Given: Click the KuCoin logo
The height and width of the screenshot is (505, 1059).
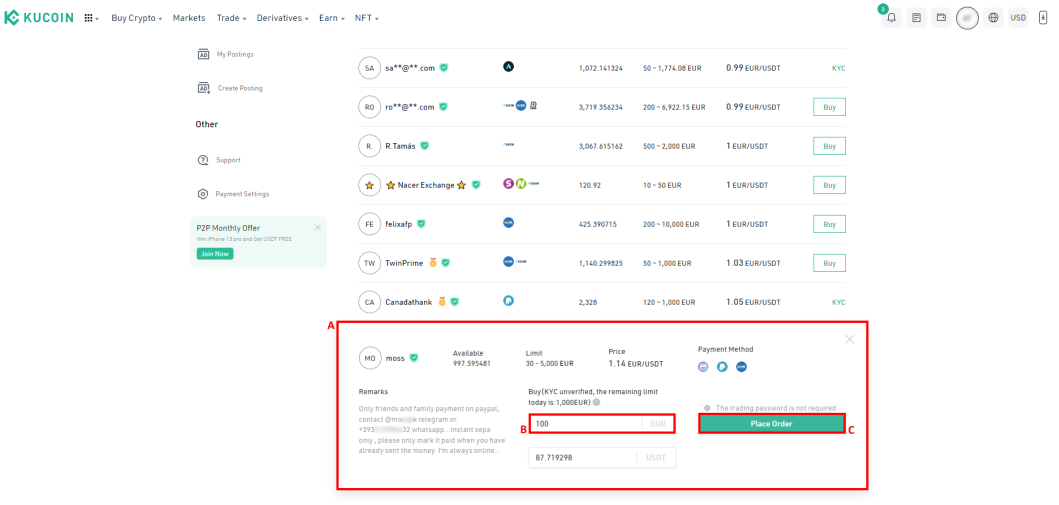Looking at the screenshot, I should (x=38, y=18).
